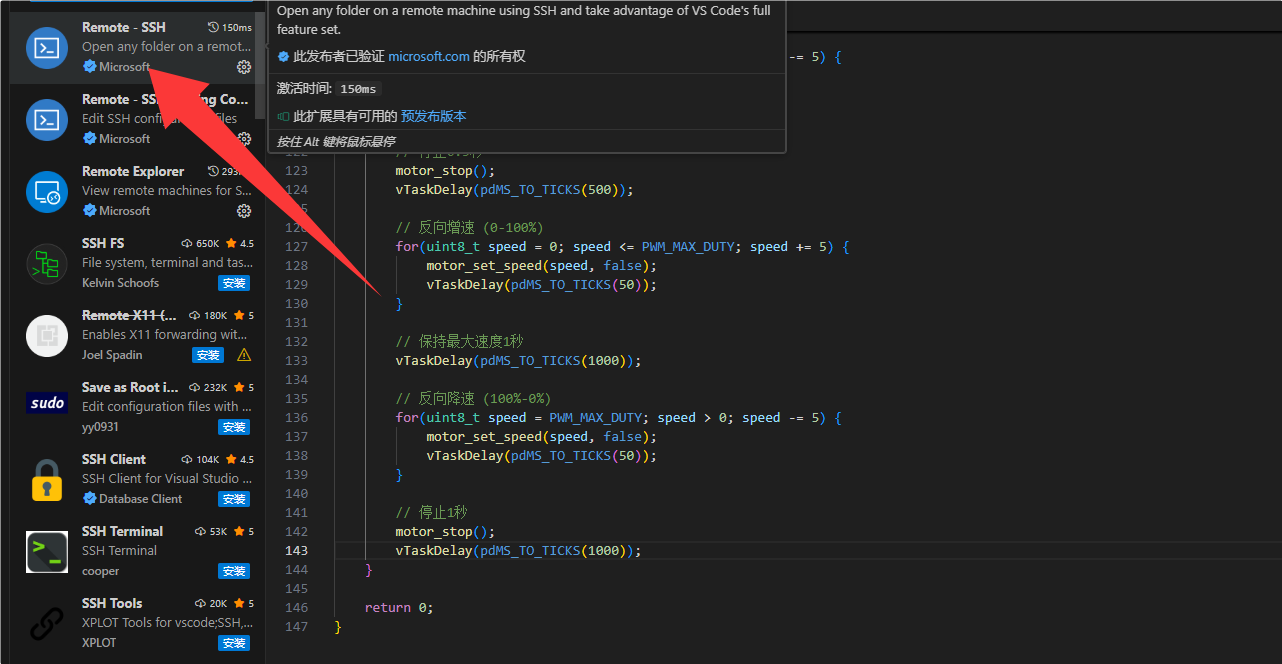Click the SSH Tools chain-link icon
Screen dimensions: 1282x664
pyautogui.click(x=47, y=624)
